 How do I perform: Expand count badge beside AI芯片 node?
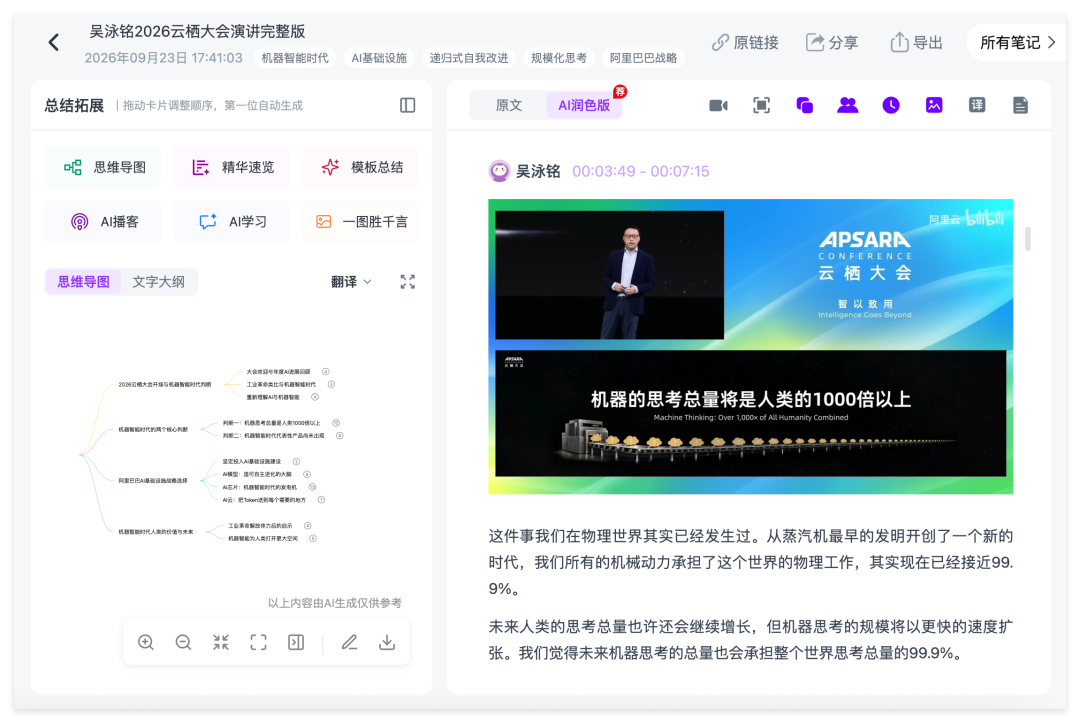pos(312,487)
